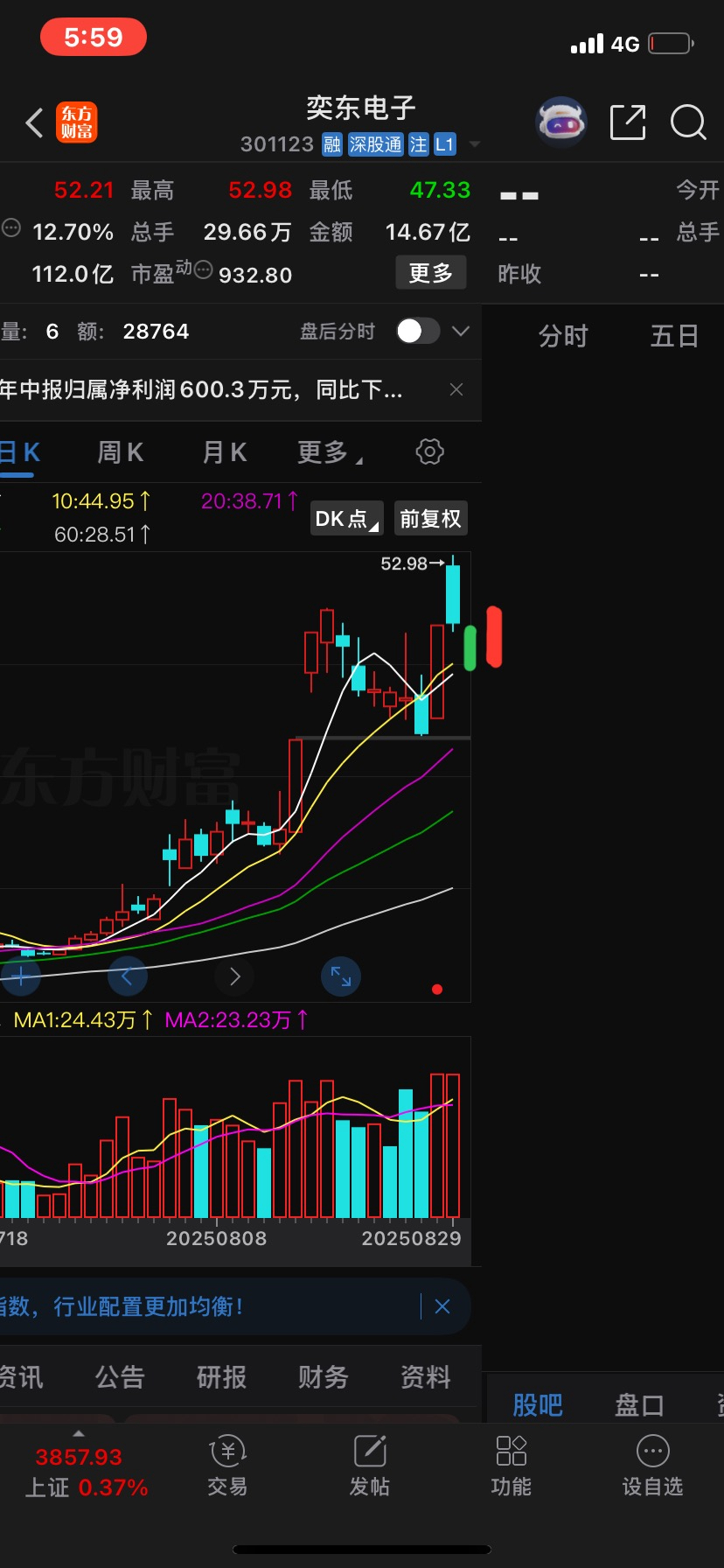Tap the 20250808 date axis label
The width and height of the screenshot is (724, 1568).
[217, 1238]
